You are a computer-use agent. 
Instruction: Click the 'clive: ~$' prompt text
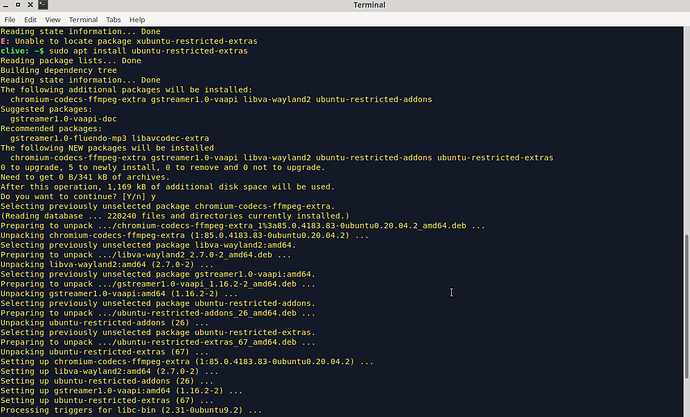22,51
